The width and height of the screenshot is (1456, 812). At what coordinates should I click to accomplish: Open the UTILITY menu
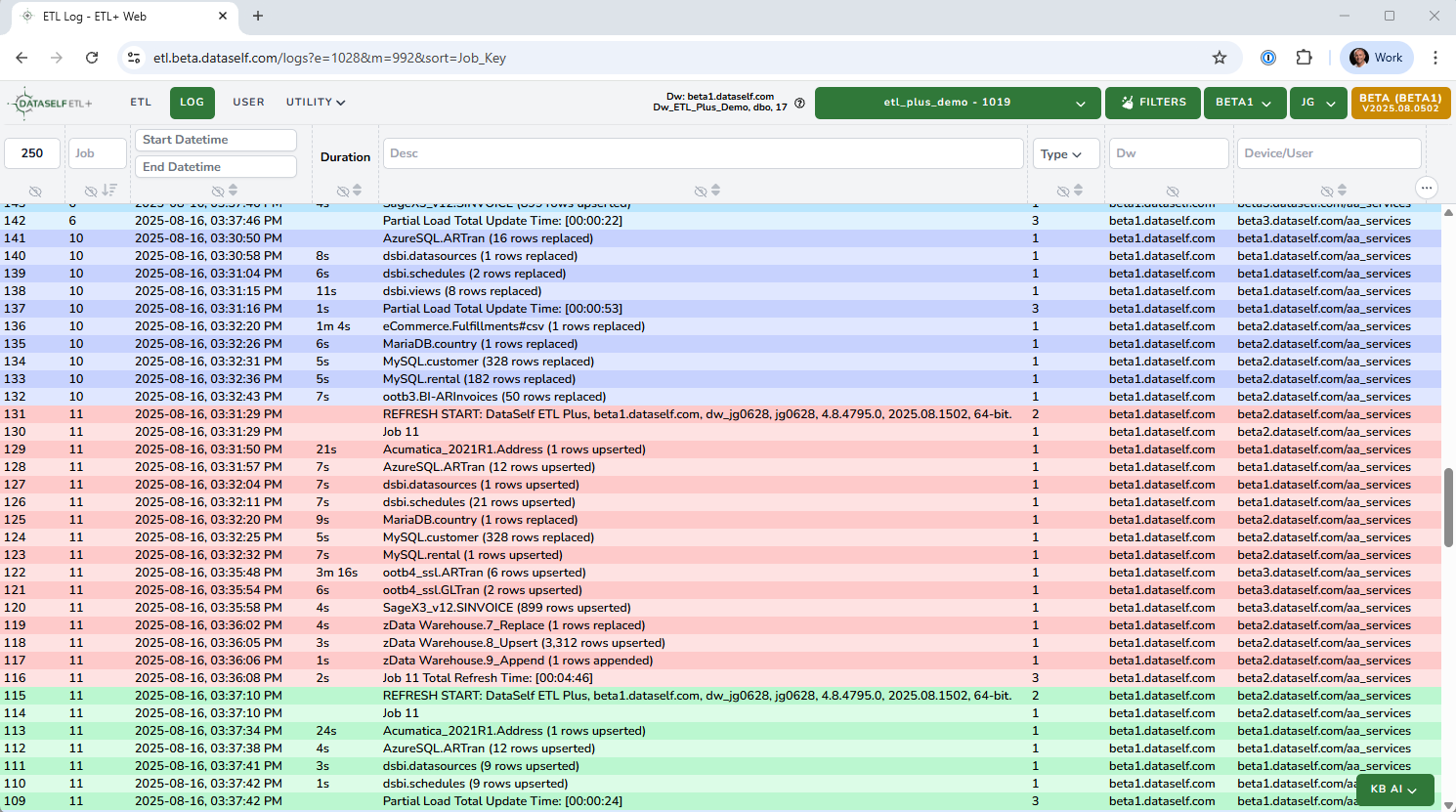pos(316,103)
